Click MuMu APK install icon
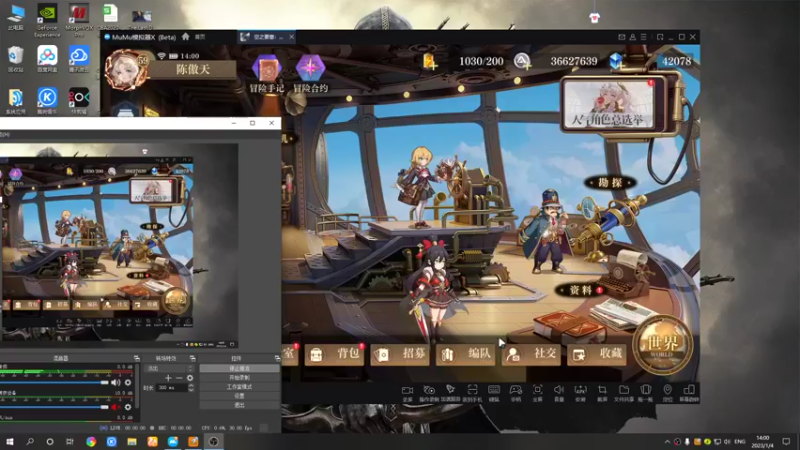The image size is (800, 450). click(581, 392)
